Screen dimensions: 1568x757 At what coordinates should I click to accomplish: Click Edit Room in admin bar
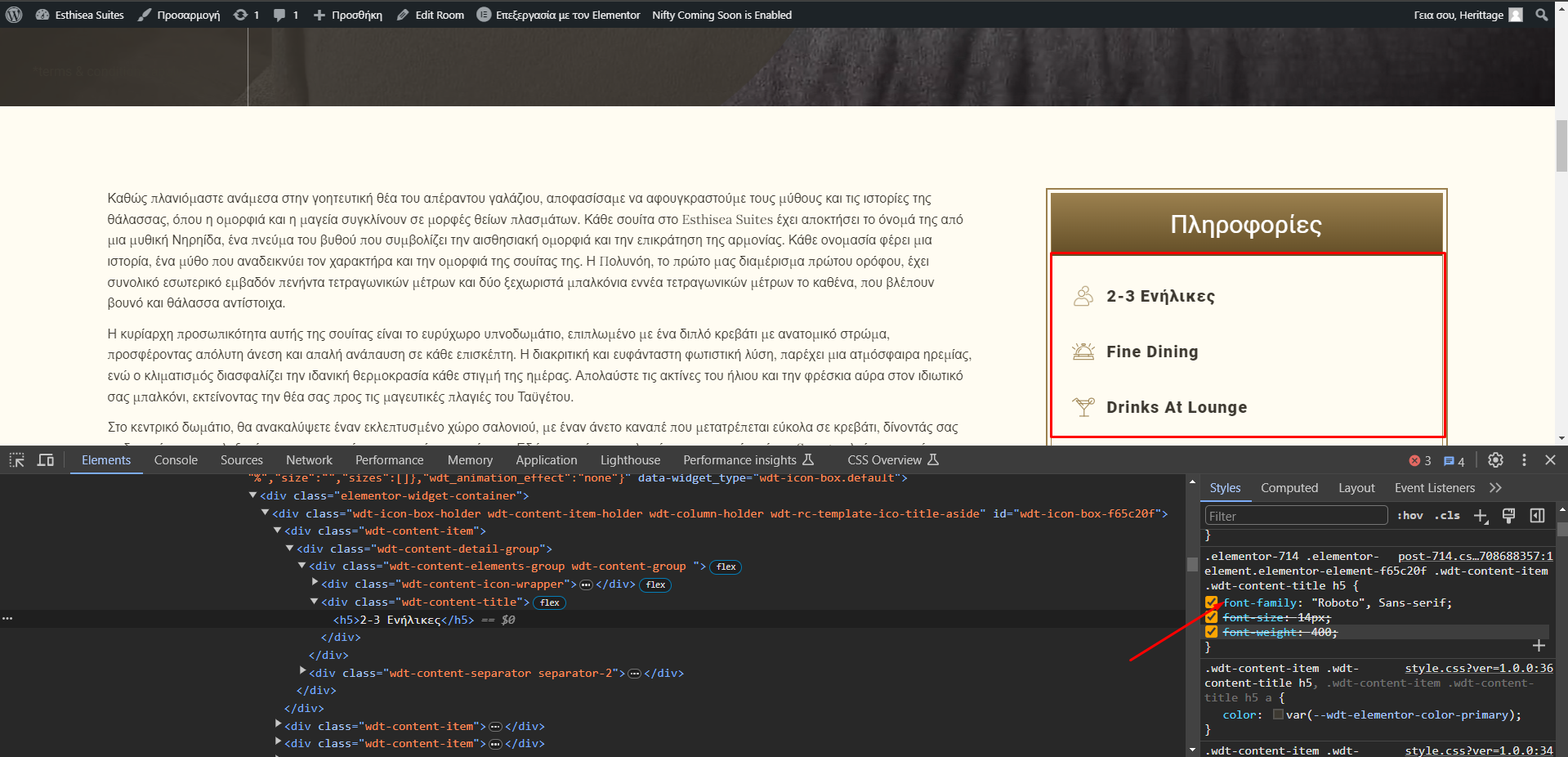431,15
